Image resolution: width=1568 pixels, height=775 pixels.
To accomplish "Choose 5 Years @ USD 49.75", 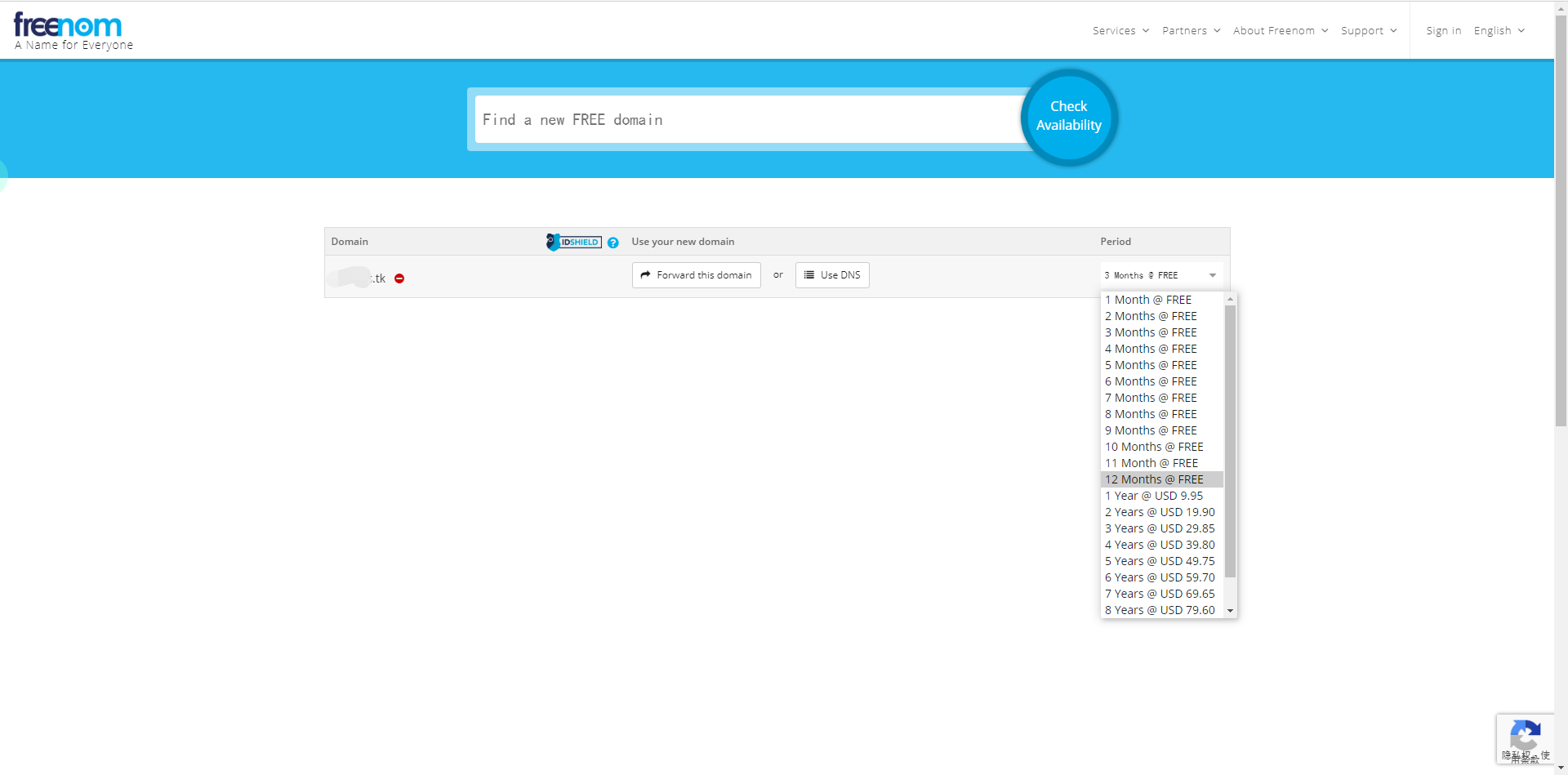I will point(1162,561).
